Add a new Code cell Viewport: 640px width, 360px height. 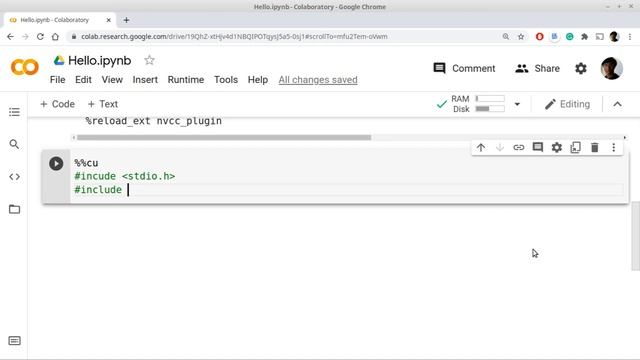58,104
